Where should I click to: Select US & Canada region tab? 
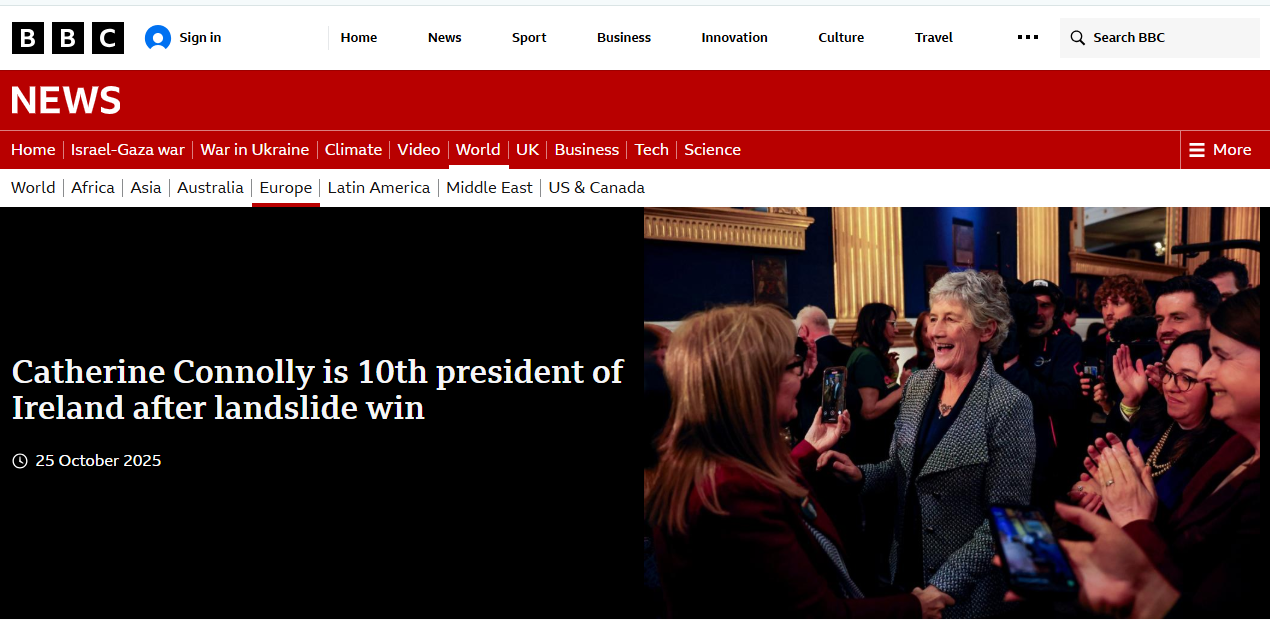tap(596, 188)
